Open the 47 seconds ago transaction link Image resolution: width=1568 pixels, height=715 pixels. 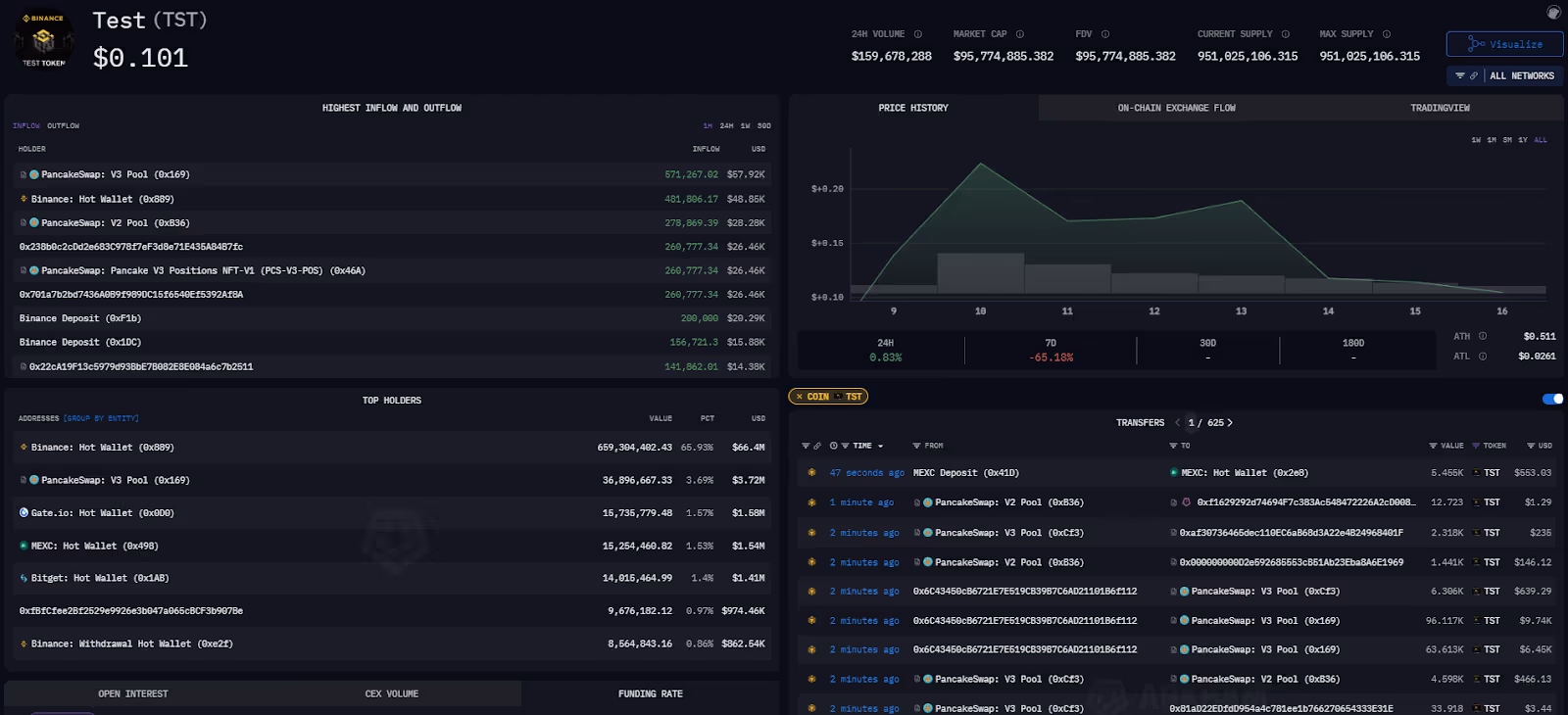tap(866, 473)
